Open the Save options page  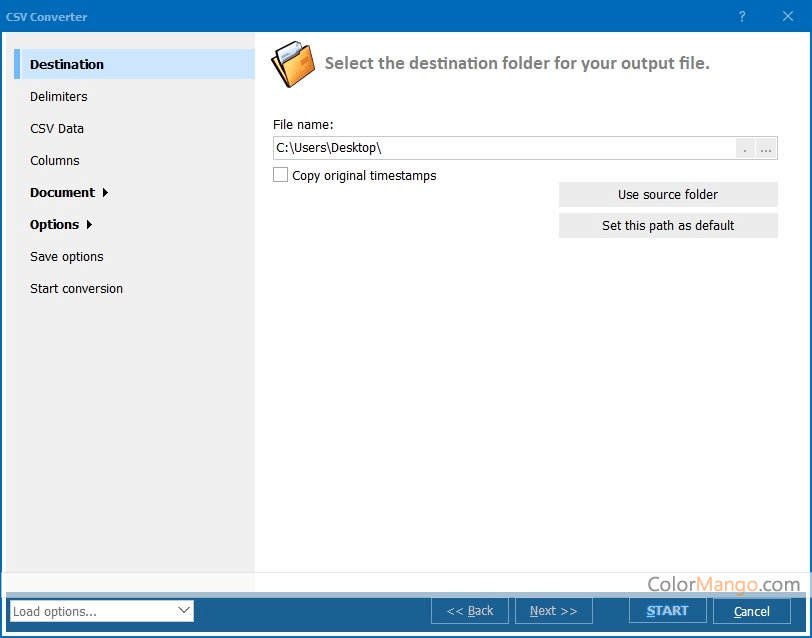click(67, 257)
